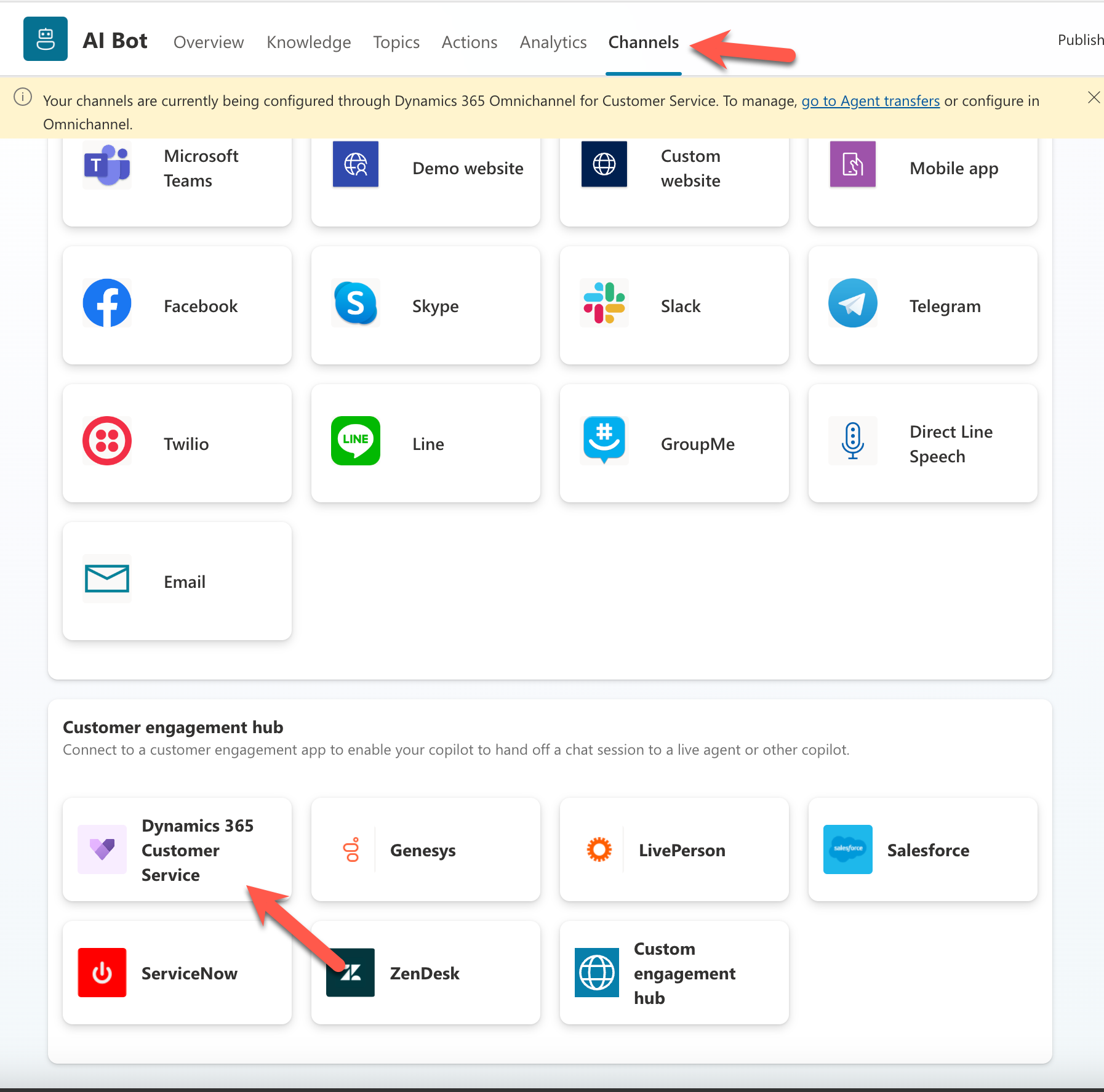Open the Slack logo icon
1104x1092 pixels.
[604, 303]
